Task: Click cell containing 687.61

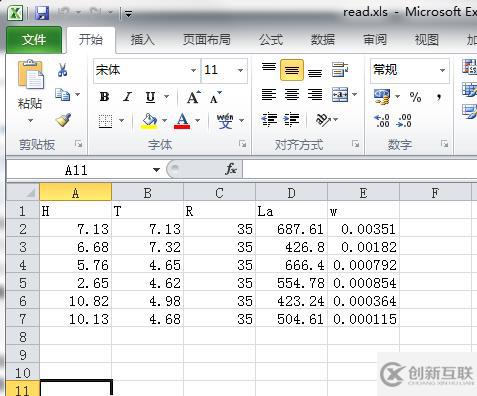Action: coord(292,229)
